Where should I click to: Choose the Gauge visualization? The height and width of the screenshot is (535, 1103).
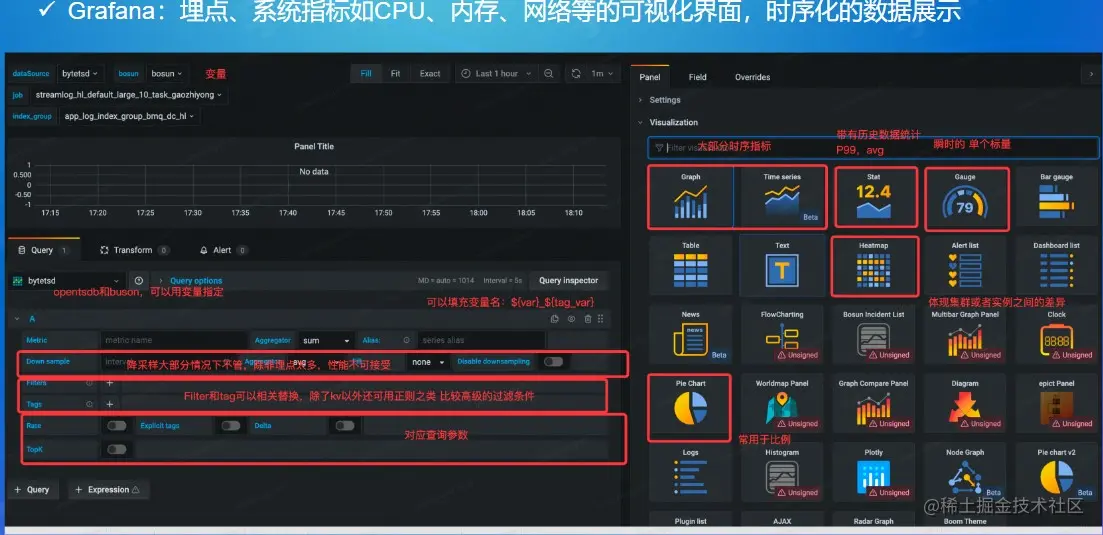(x=965, y=197)
